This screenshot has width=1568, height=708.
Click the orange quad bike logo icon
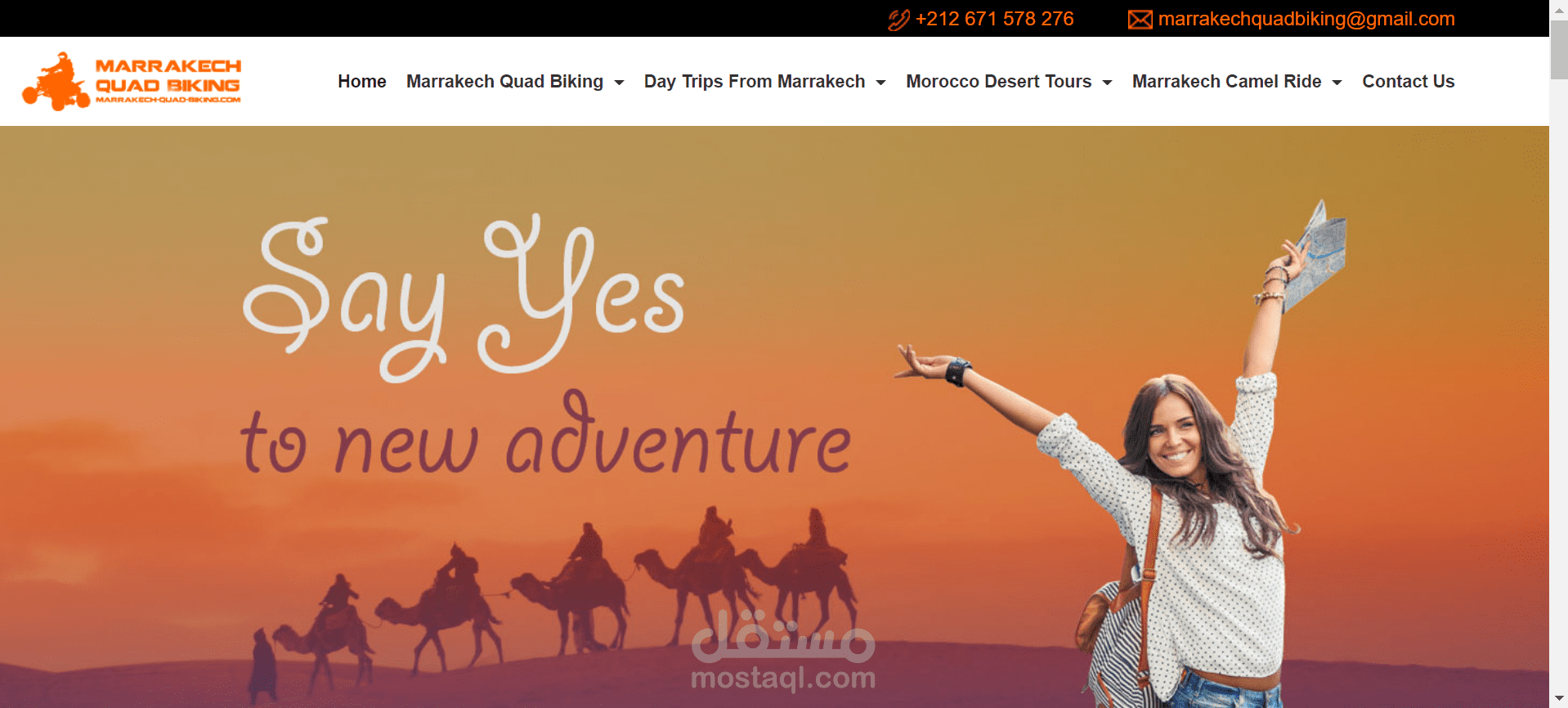[x=56, y=82]
